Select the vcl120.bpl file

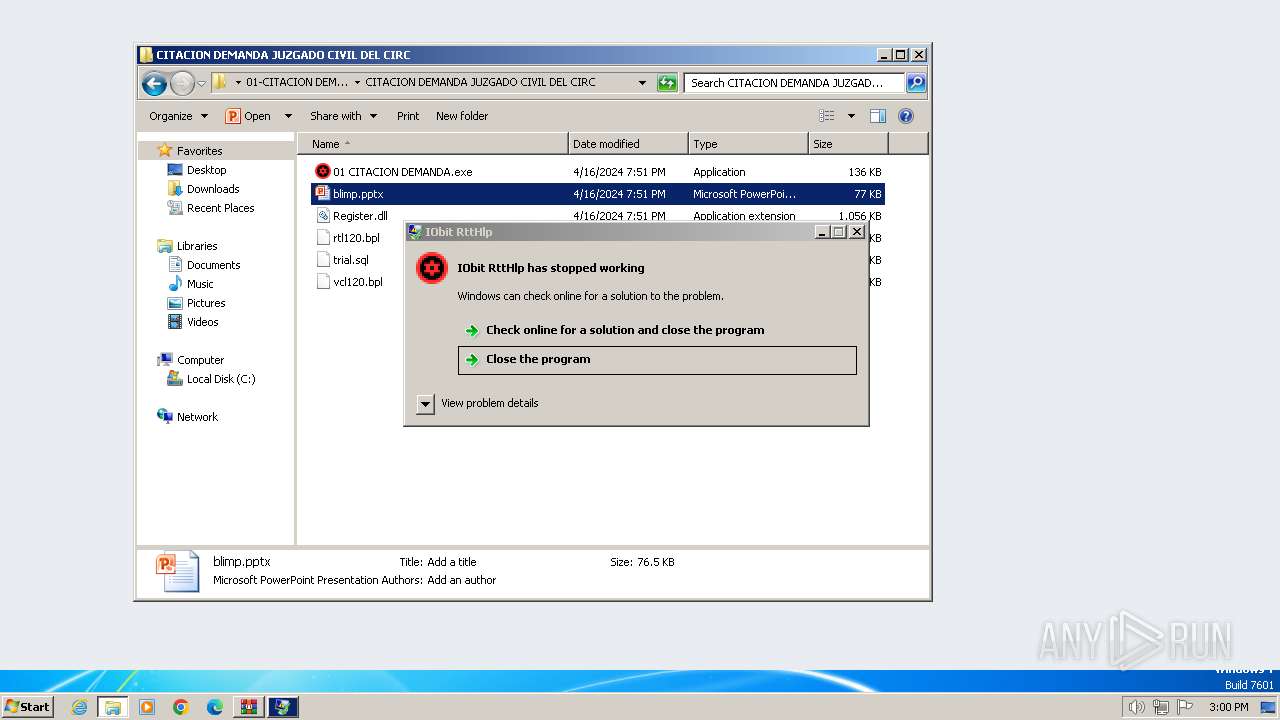357,282
